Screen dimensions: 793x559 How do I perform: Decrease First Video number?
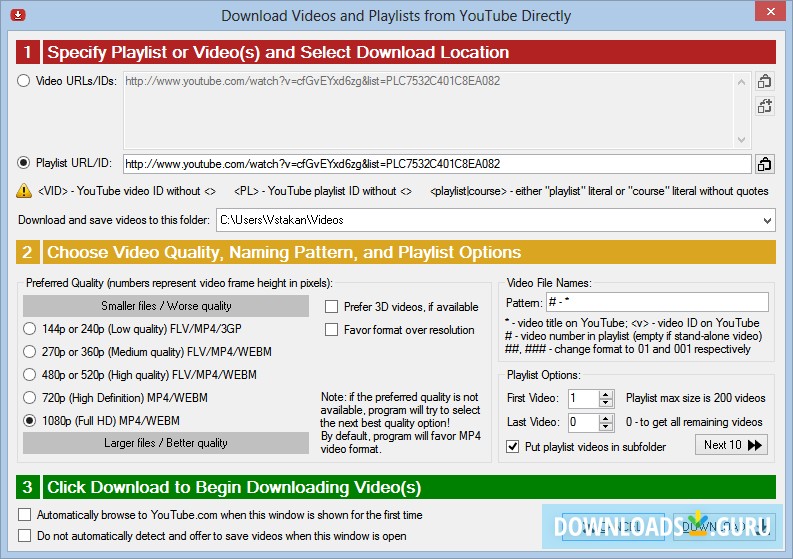(605, 403)
